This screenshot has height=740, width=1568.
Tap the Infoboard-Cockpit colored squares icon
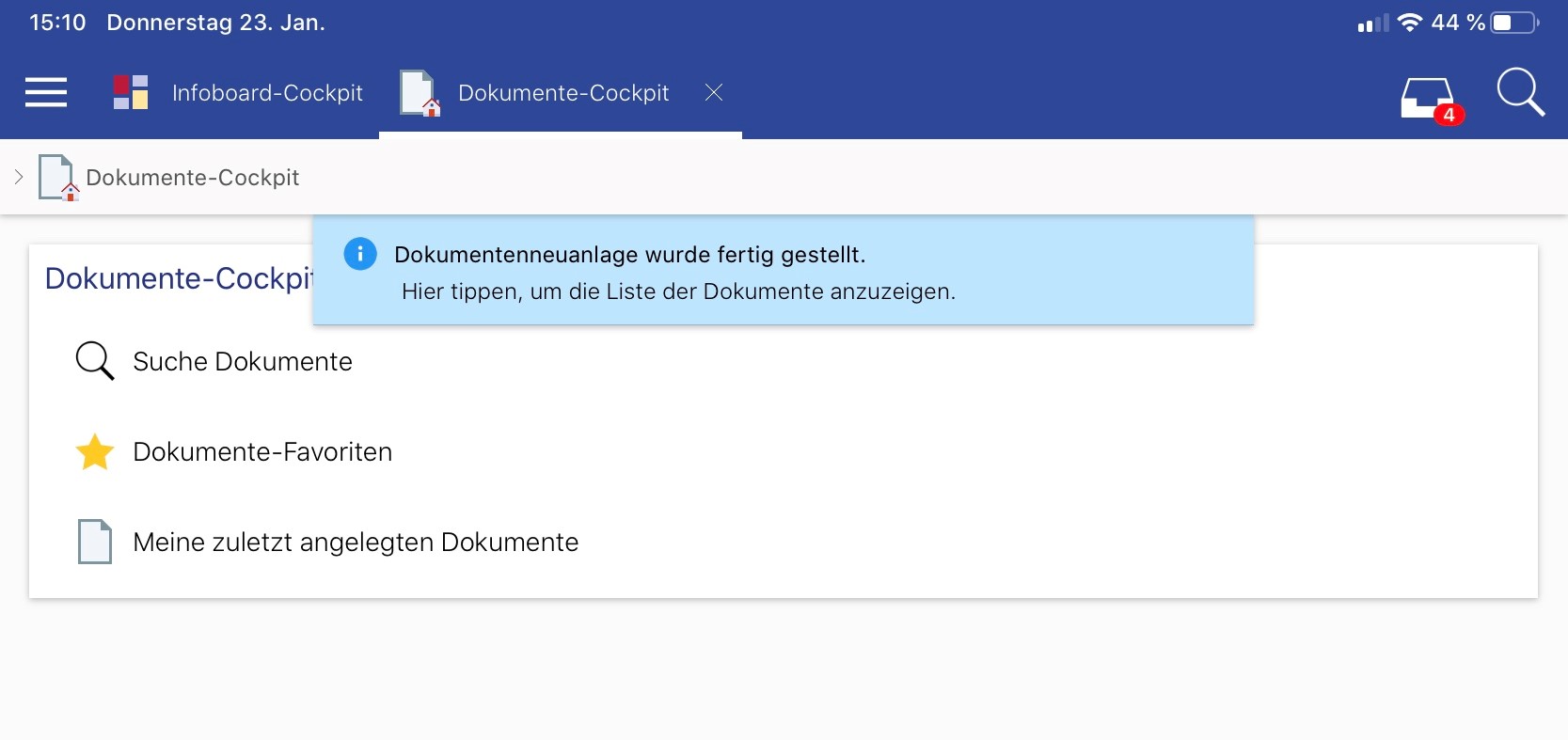pyautogui.click(x=131, y=92)
